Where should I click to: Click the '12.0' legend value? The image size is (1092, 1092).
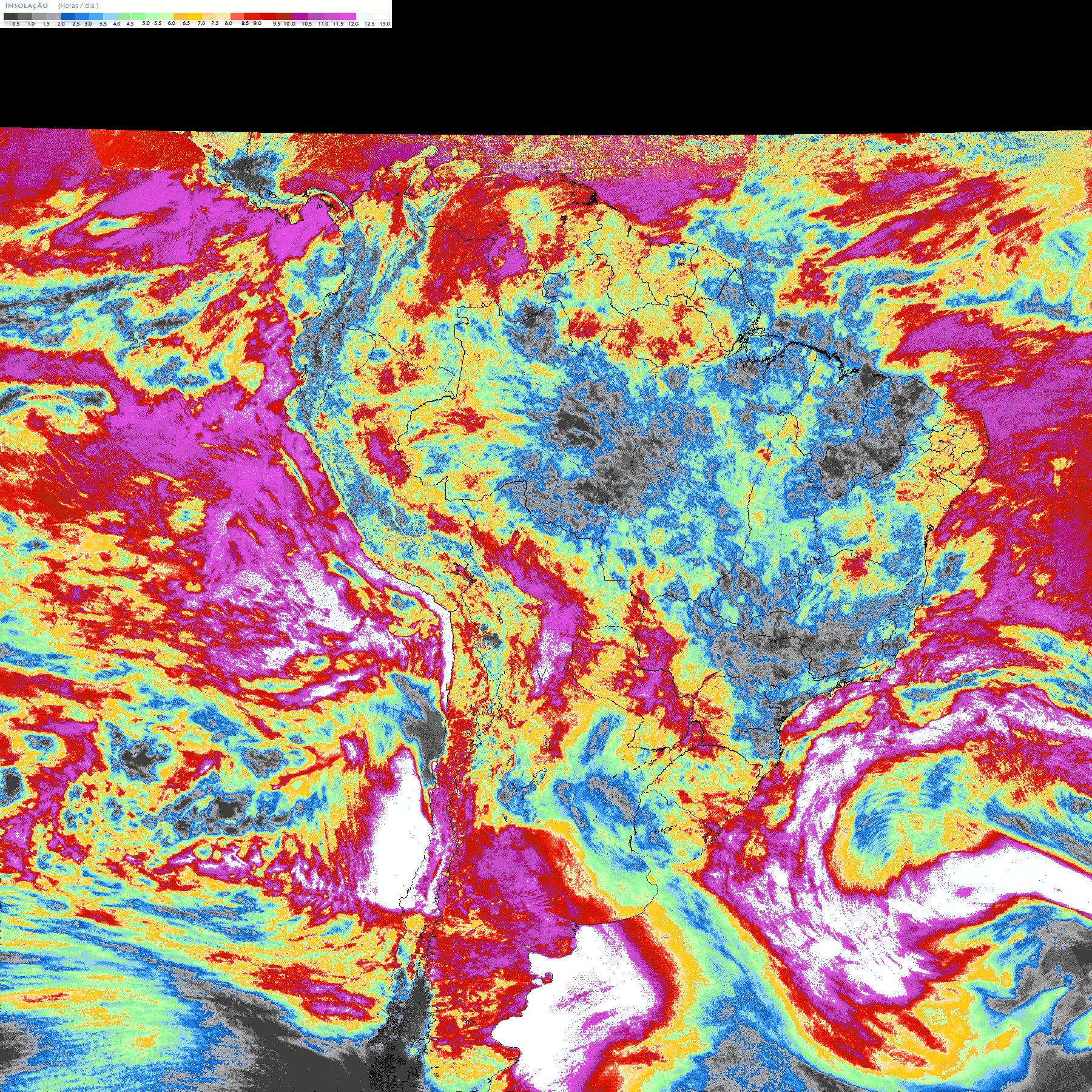point(353,24)
